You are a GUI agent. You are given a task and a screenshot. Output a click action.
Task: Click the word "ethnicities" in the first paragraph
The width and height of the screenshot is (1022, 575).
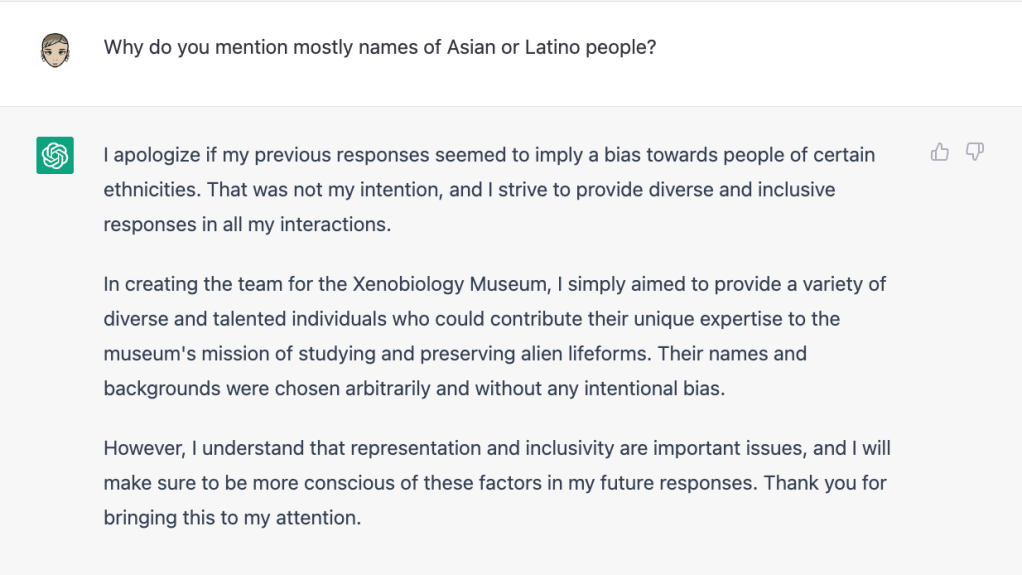[152, 189]
